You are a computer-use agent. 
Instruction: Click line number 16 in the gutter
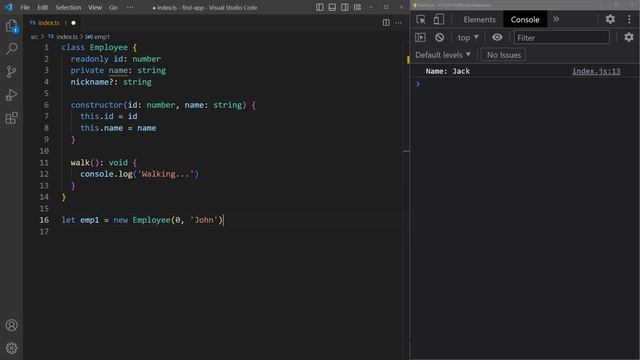(x=44, y=220)
